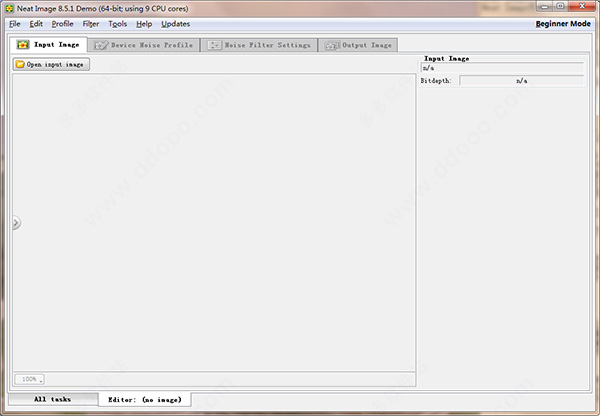Maximize the Neat Image window
This screenshot has height=416, width=600.
tap(561, 6)
